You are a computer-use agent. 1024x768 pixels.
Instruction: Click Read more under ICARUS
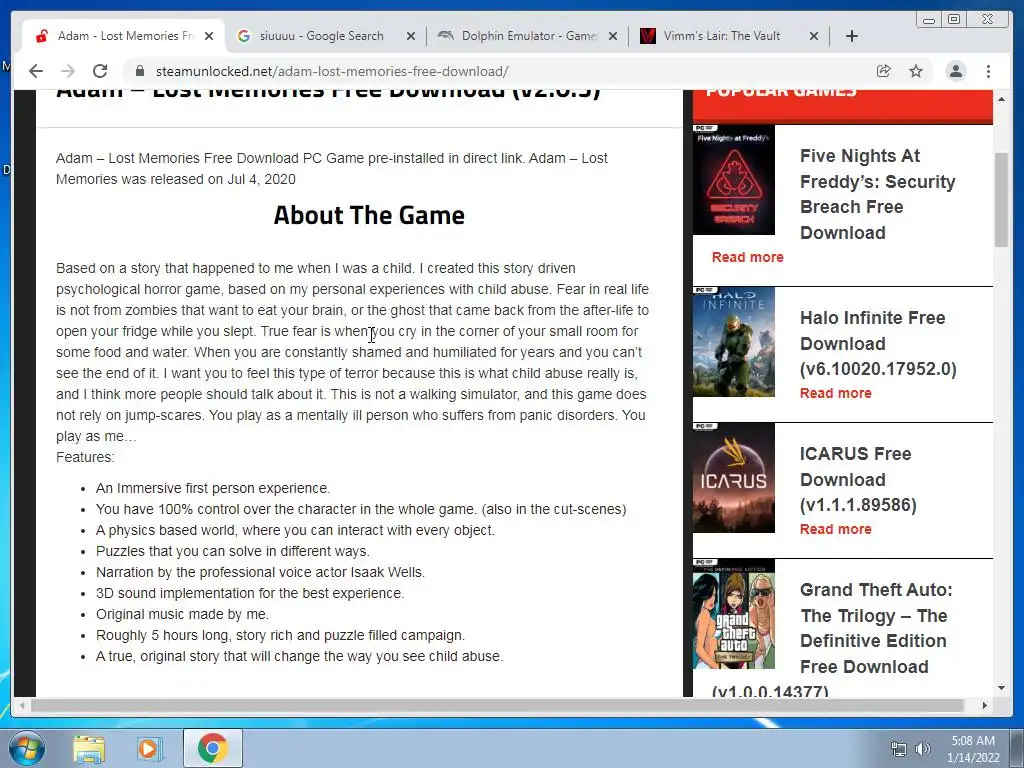click(x=836, y=528)
